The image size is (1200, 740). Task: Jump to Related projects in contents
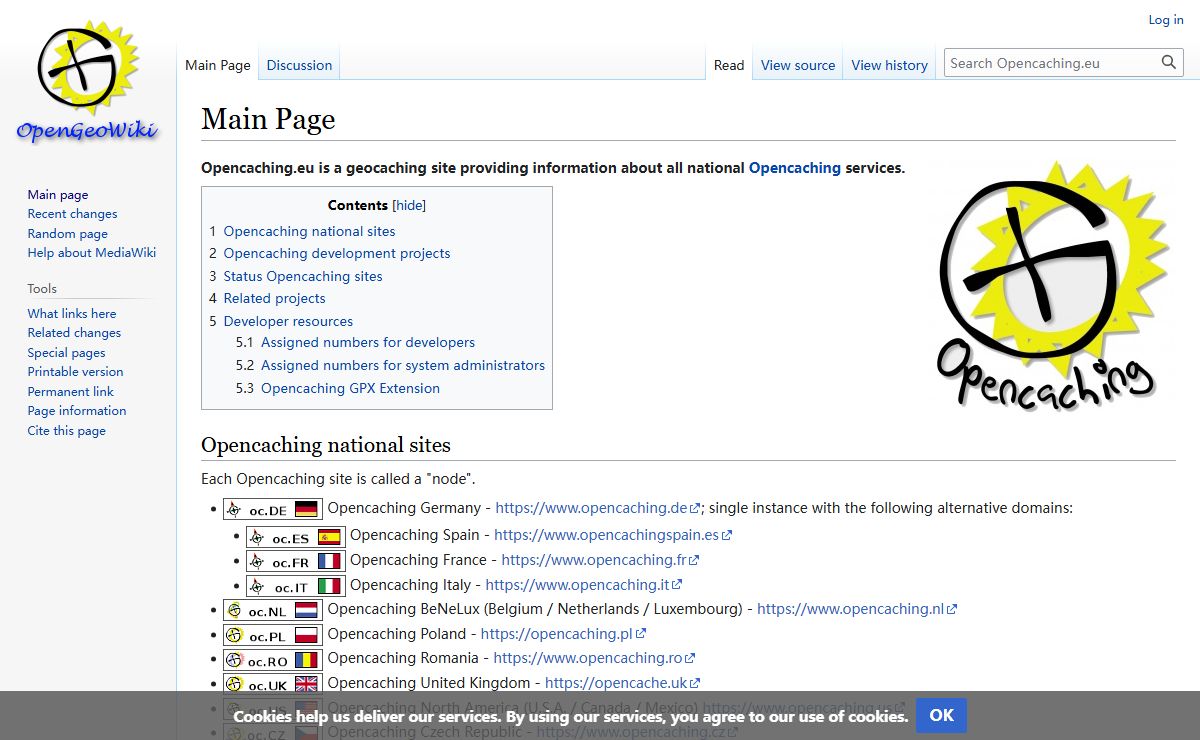tap(274, 299)
